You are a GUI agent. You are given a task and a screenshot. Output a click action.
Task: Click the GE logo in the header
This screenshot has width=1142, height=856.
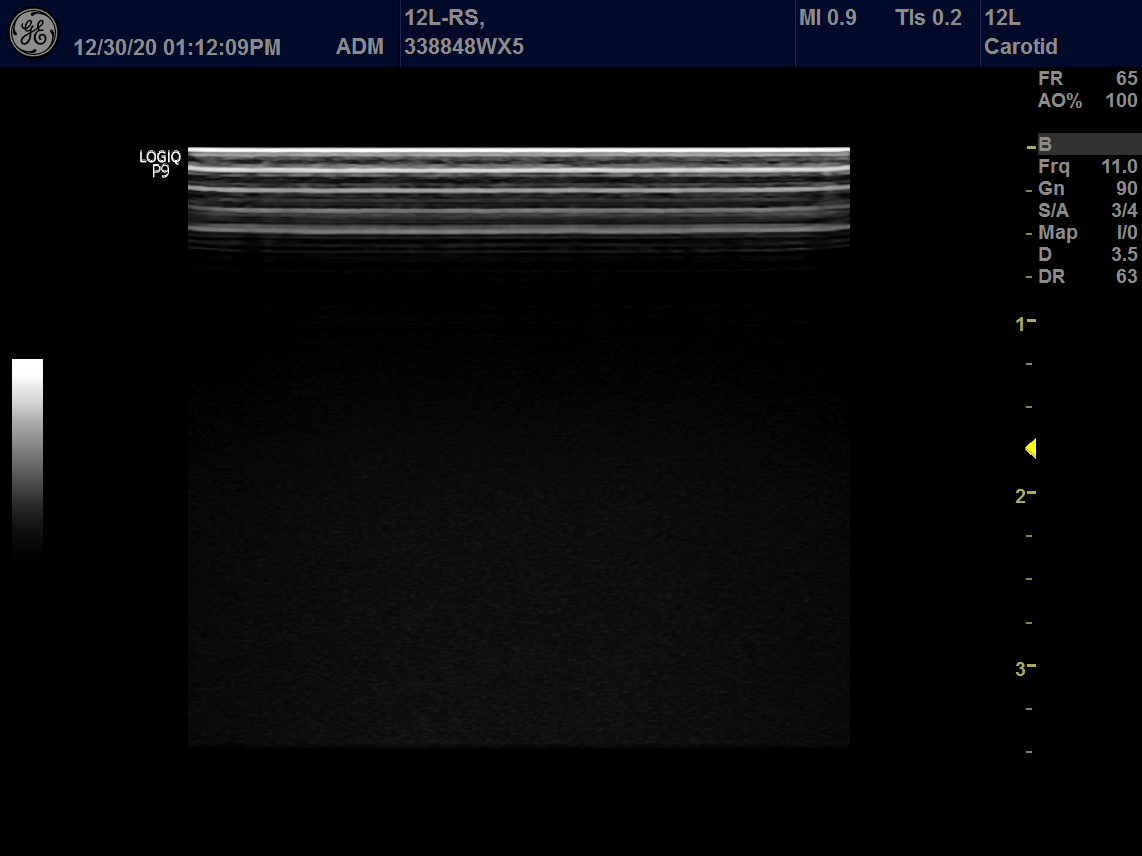[x=33, y=33]
